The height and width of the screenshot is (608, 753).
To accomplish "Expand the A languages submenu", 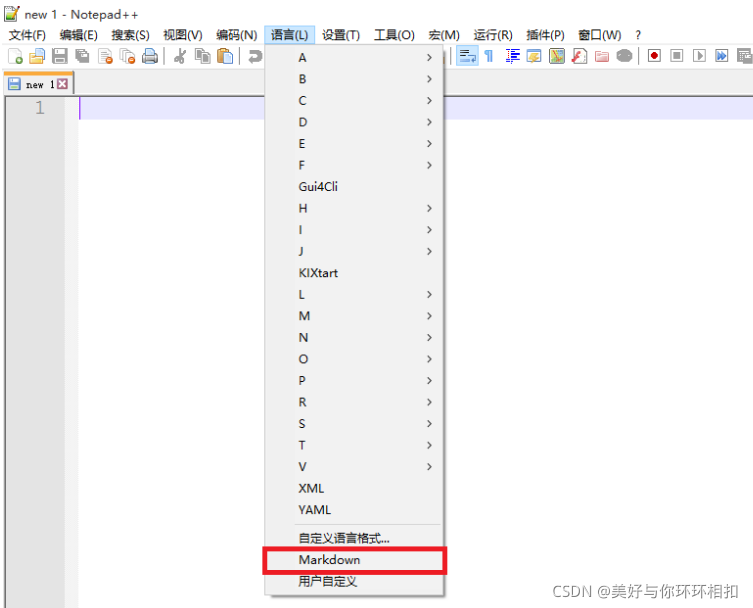I will [354, 58].
